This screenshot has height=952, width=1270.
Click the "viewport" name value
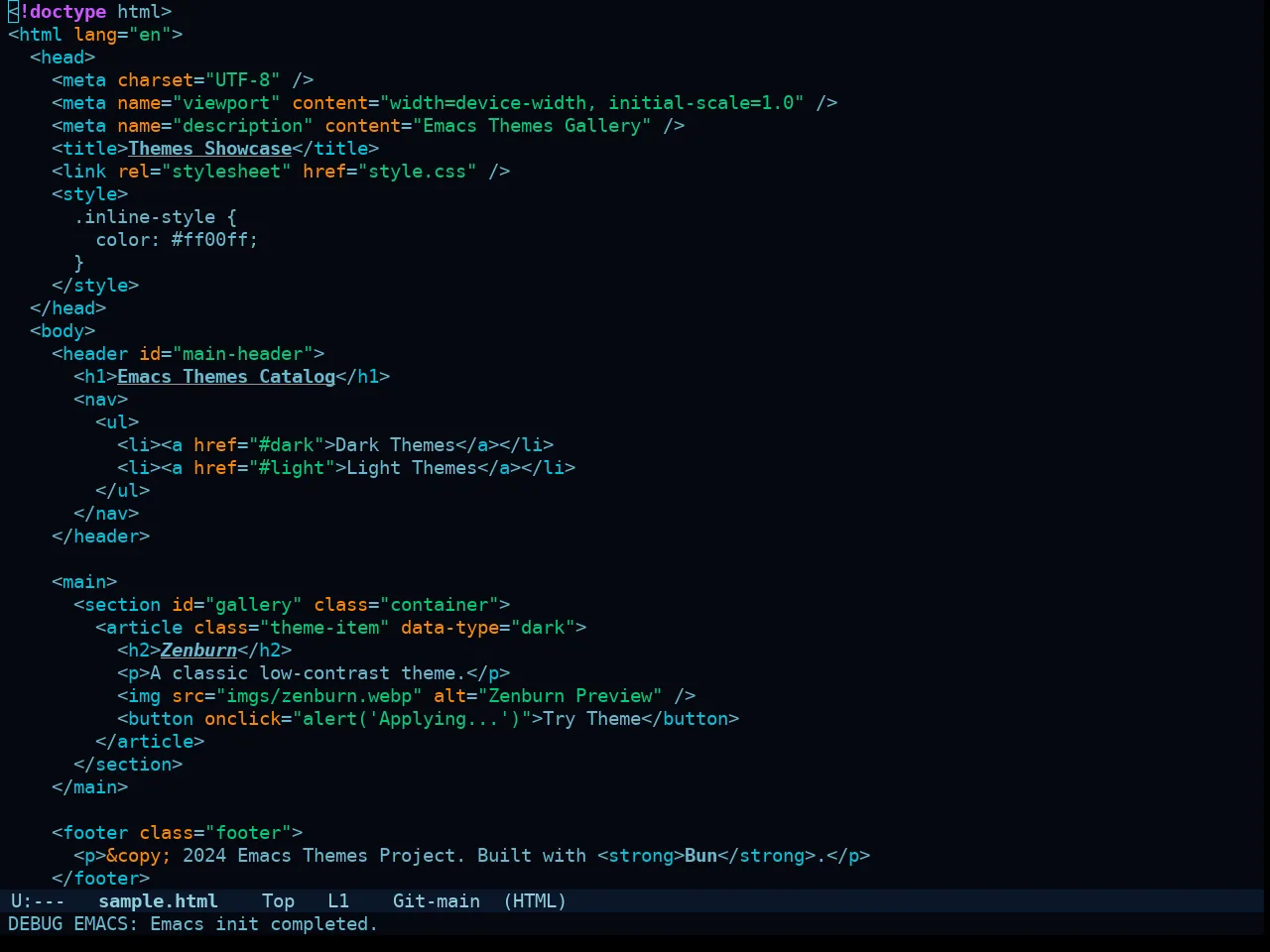[226, 103]
